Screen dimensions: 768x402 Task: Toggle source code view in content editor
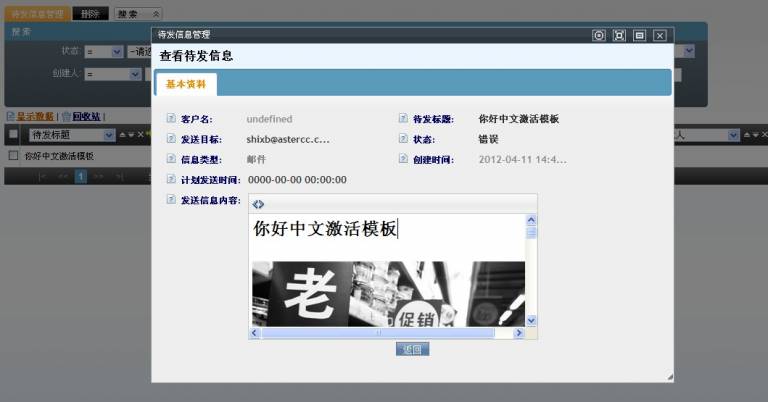(x=259, y=204)
